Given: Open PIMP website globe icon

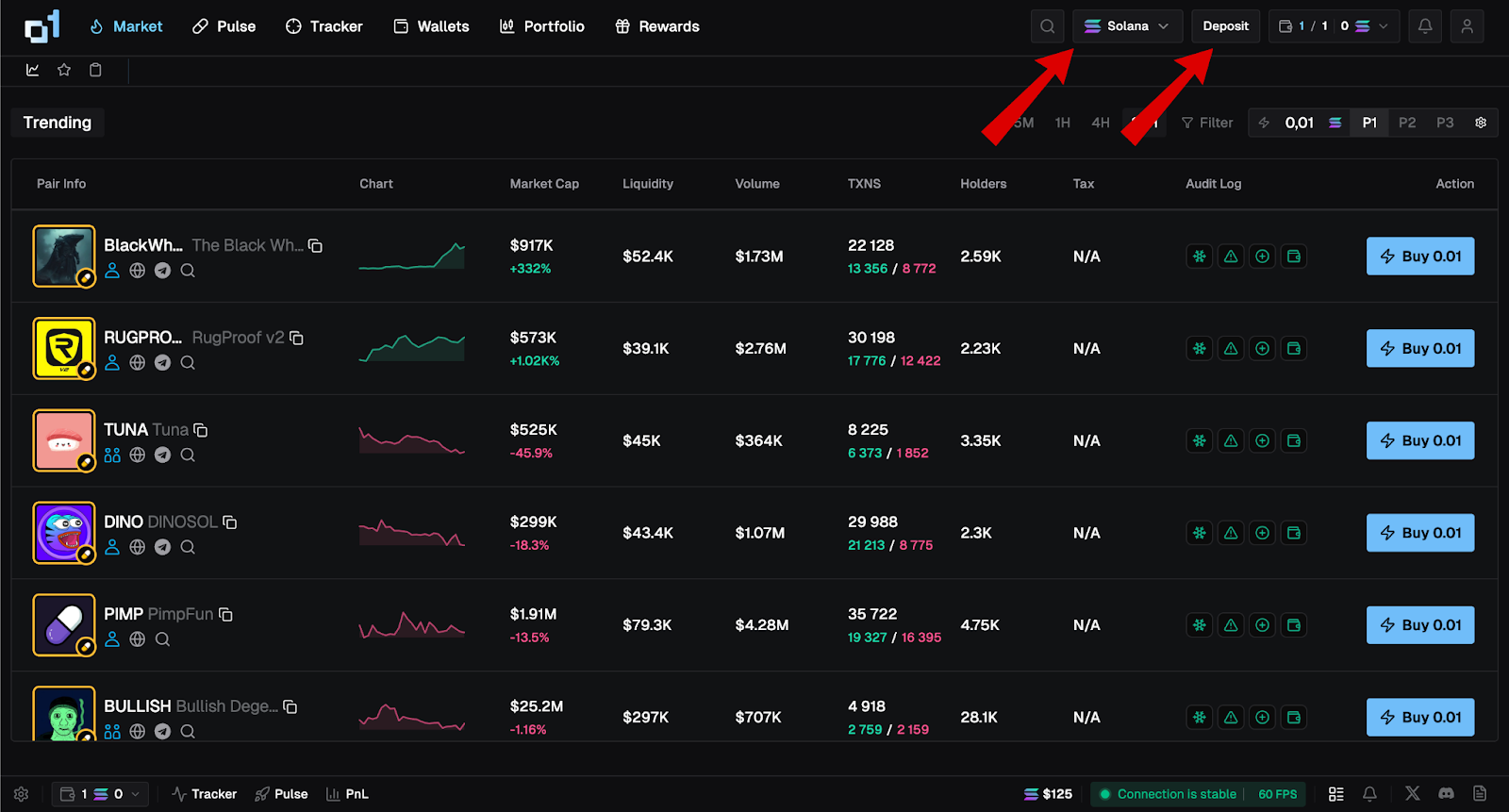Looking at the screenshot, I should 138,639.
